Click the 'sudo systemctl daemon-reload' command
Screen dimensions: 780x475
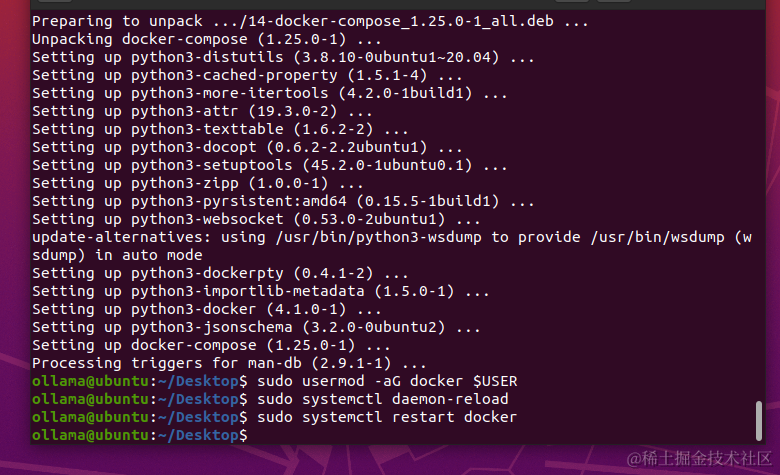coord(382,399)
